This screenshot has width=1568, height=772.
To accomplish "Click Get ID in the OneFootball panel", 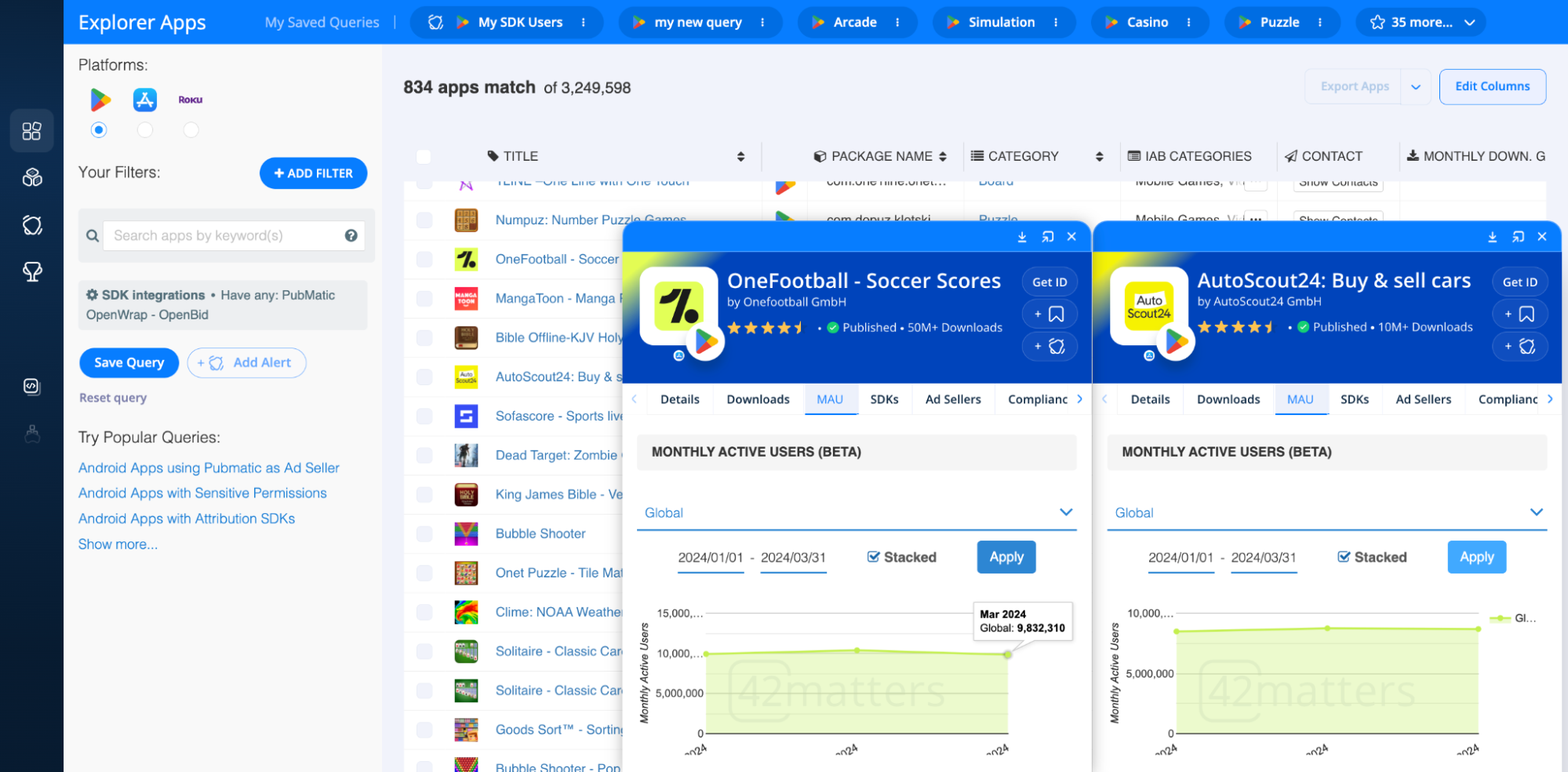I will (x=1050, y=282).
